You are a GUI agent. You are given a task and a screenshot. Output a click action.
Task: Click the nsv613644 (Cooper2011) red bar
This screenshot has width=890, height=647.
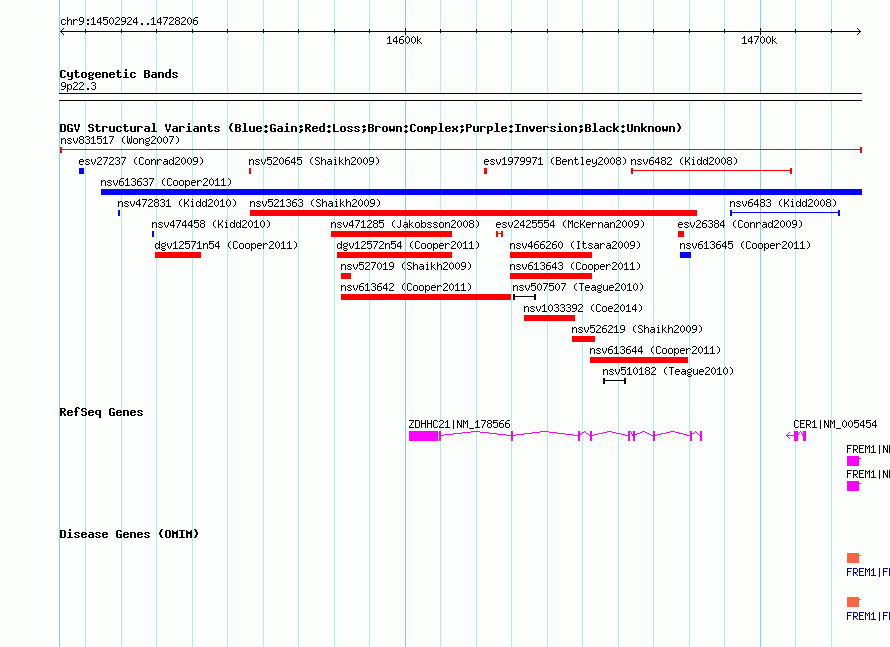click(x=639, y=360)
